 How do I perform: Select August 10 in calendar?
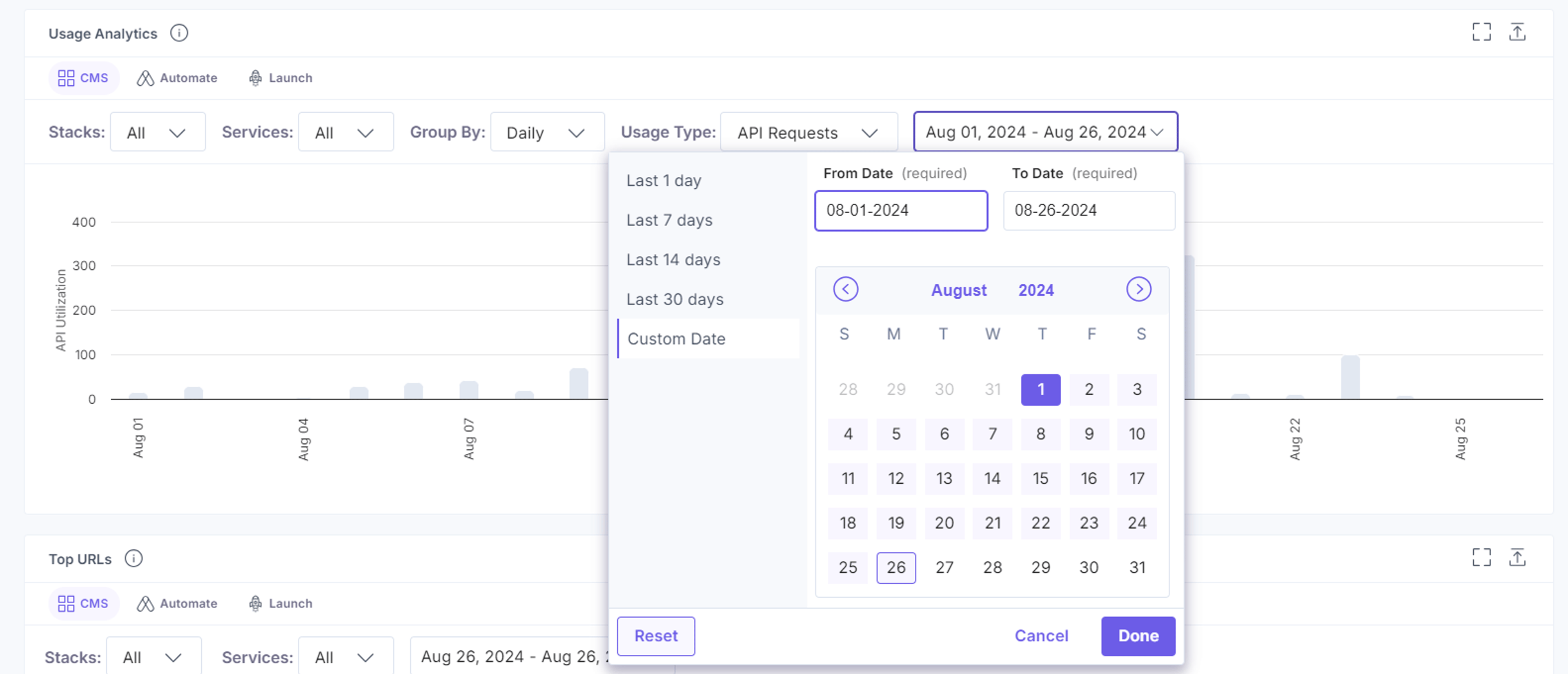click(1136, 434)
